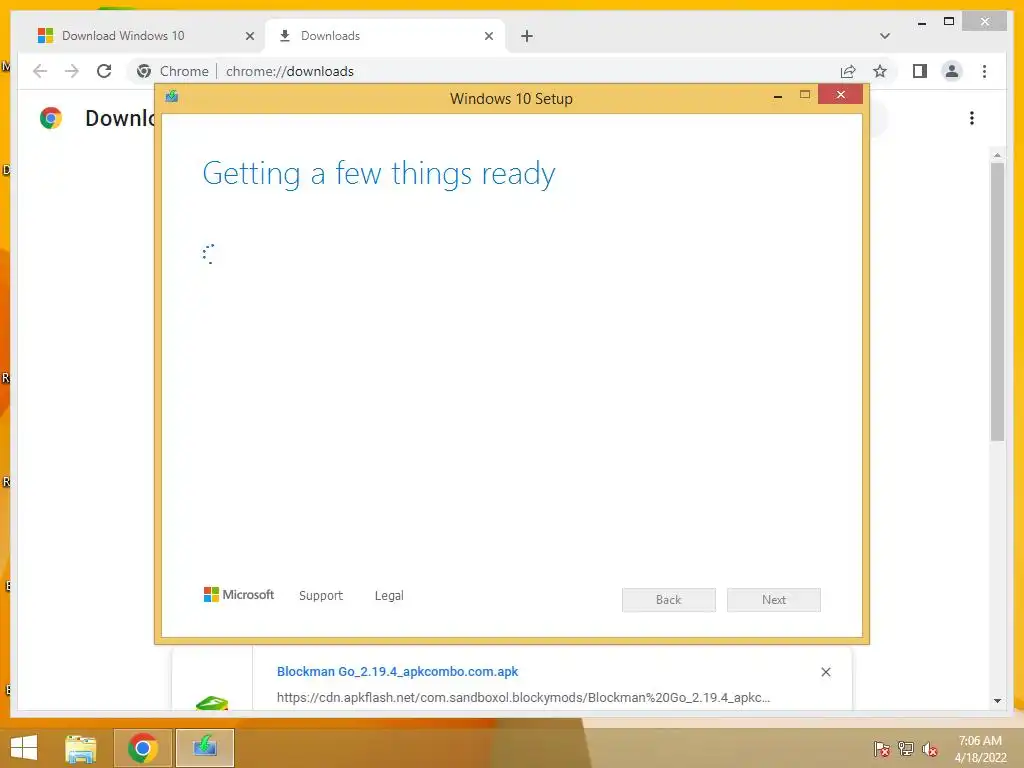
Task: Minimize the Windows 10 Setup window
Action: [778, 96]
